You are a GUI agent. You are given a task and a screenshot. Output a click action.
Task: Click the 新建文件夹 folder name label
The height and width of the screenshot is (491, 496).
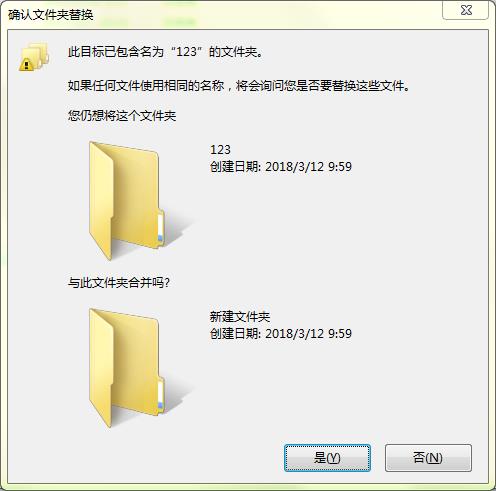240,316
